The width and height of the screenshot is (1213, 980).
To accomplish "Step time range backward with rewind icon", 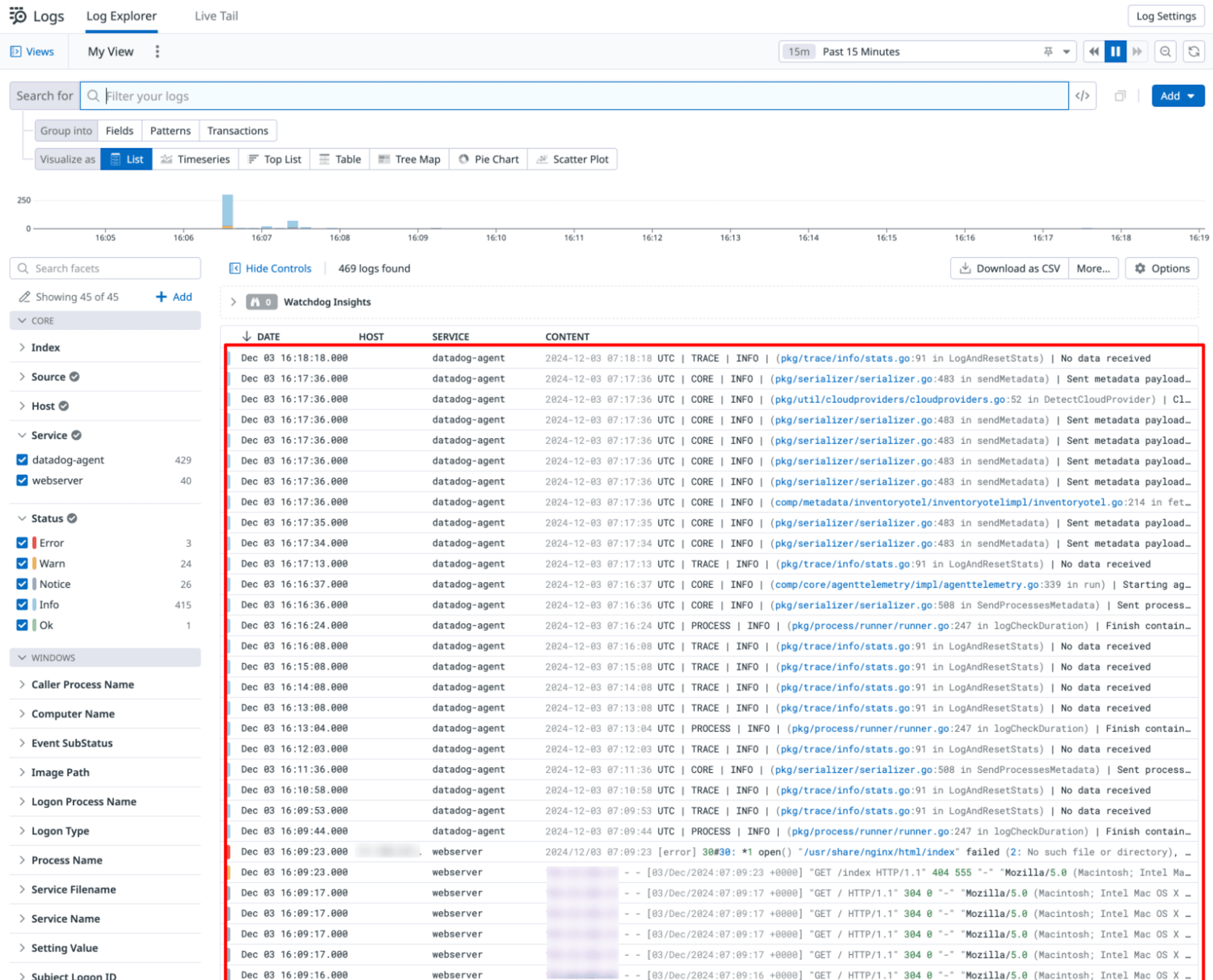I will pyautogui.click(x=1094, y=52).
